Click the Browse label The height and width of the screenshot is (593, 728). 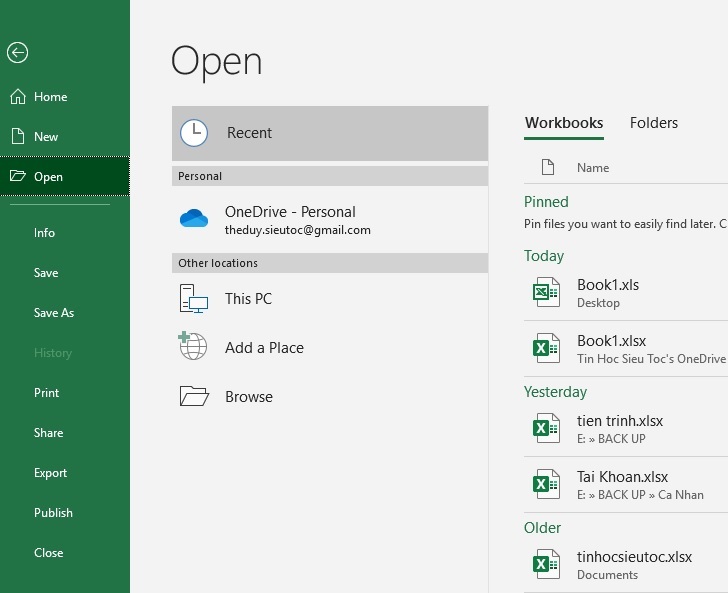249,397
